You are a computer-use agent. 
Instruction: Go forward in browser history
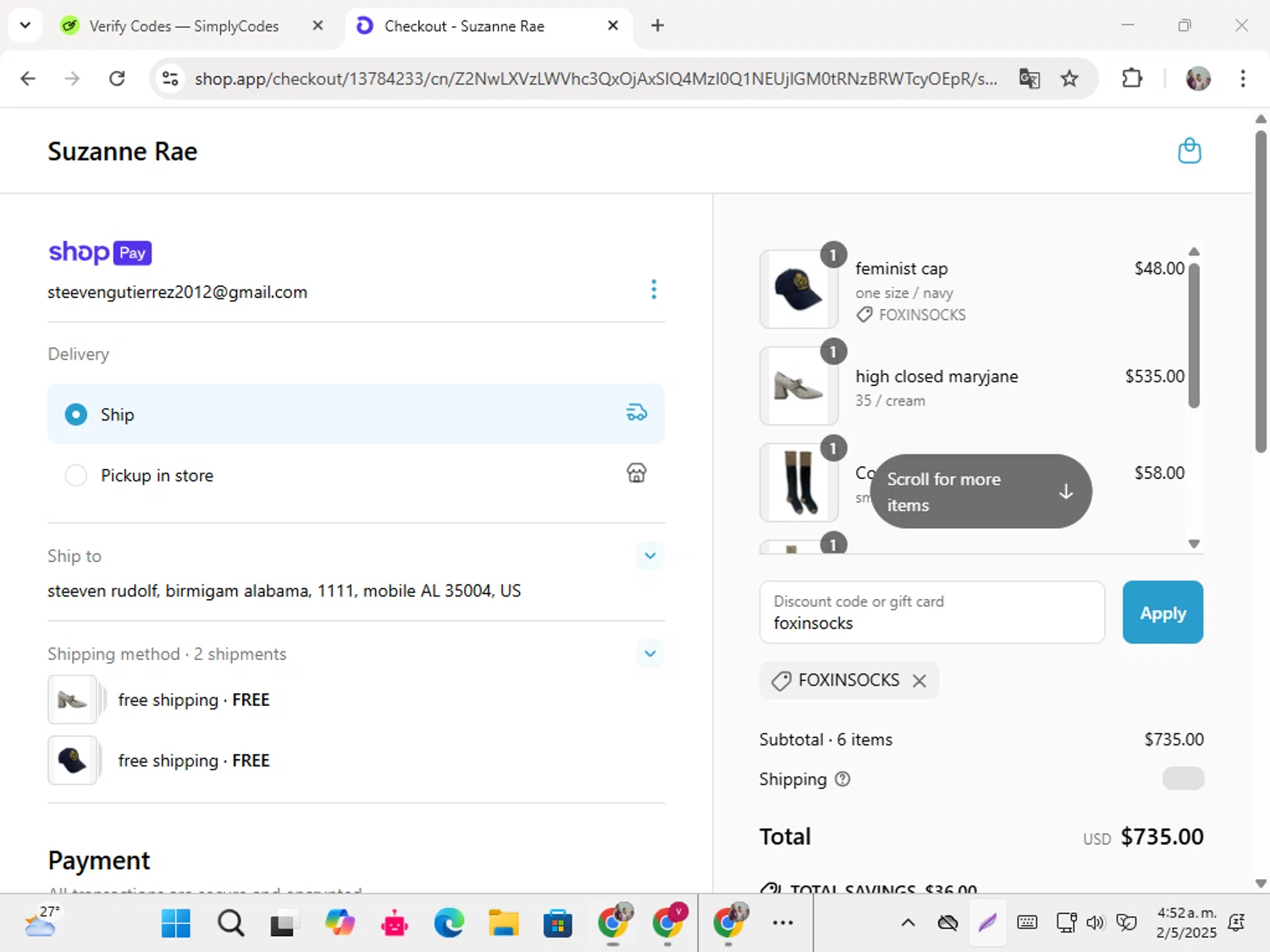(72, 79)
